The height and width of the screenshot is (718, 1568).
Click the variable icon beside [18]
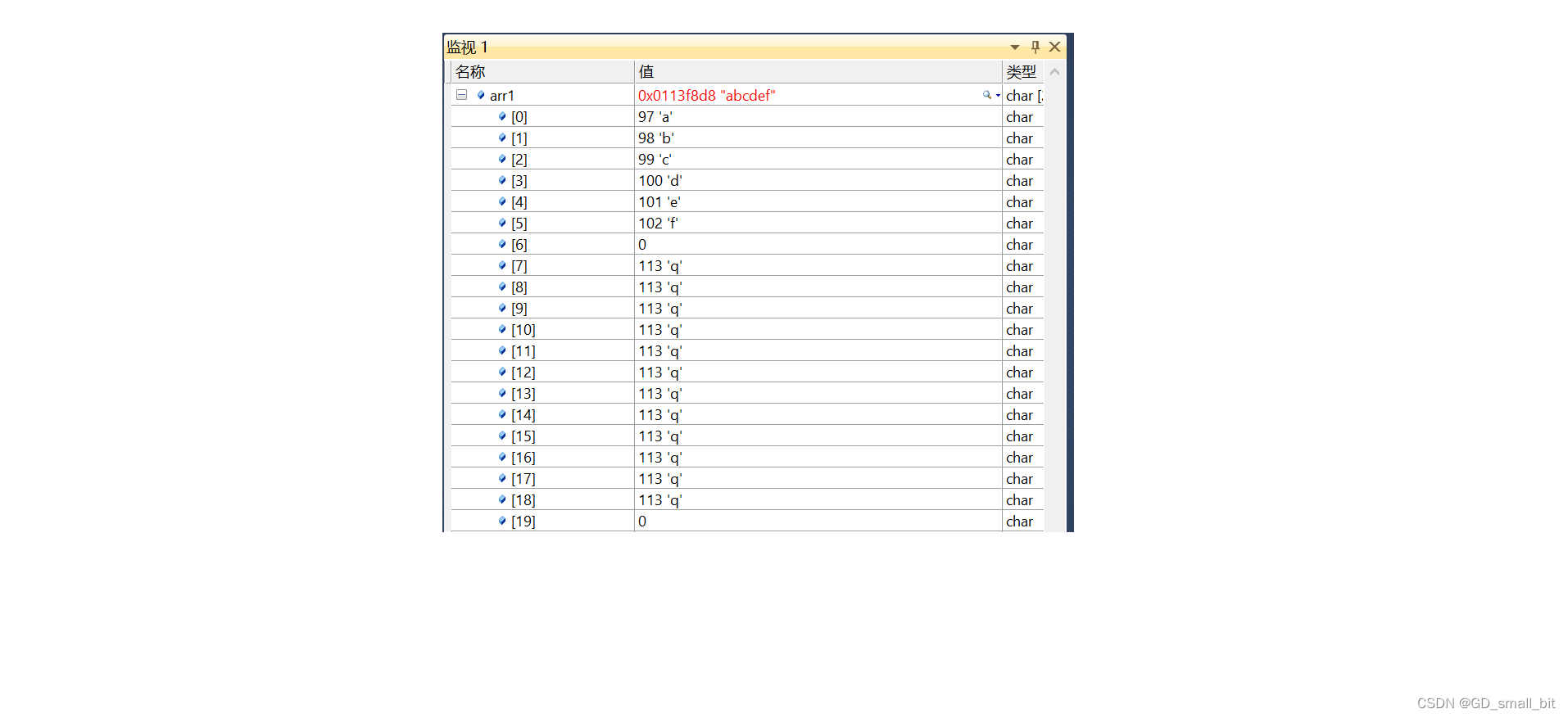coord(502,499)
